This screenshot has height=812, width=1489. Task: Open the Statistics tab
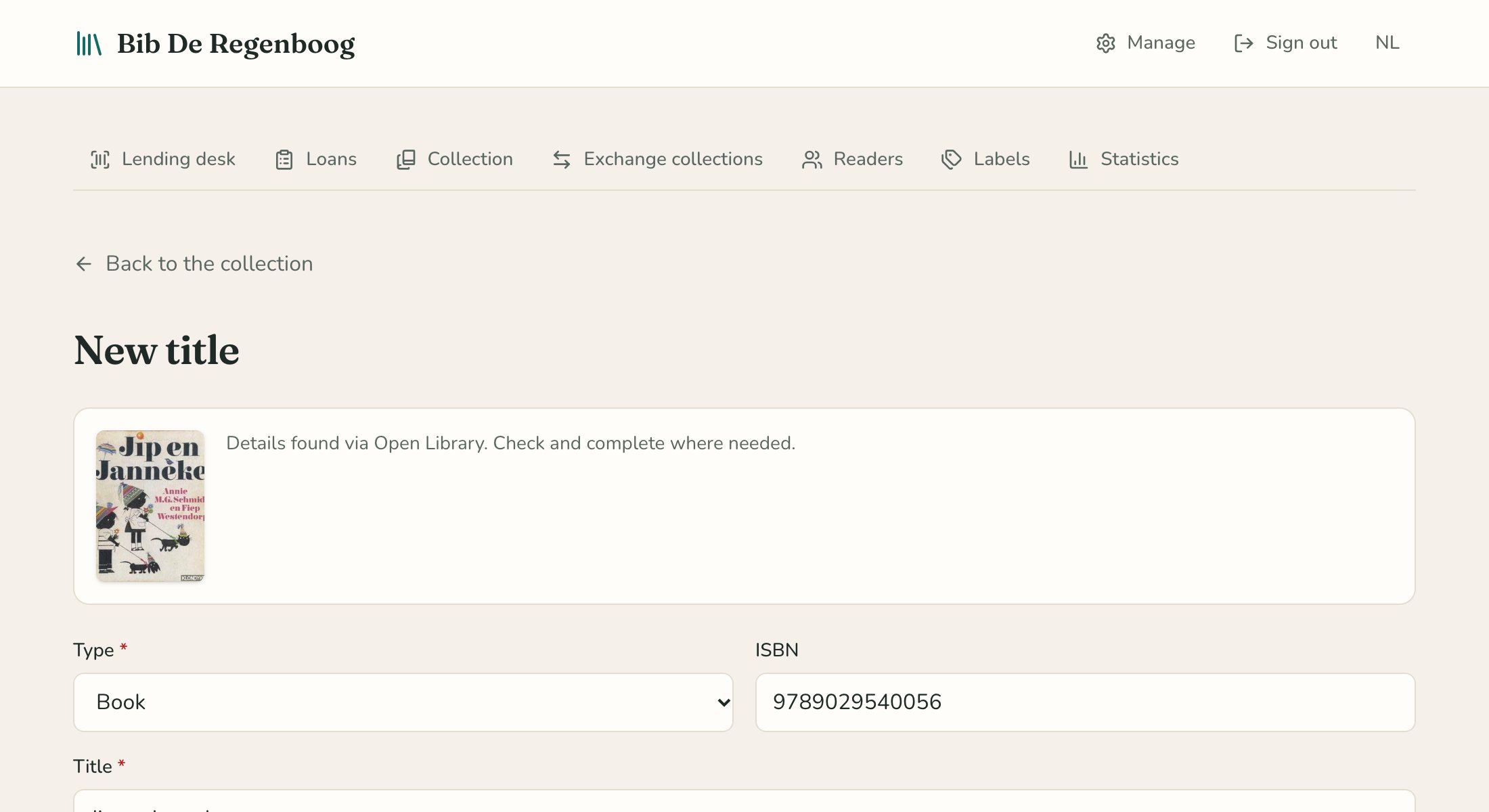click(1124, 159)
